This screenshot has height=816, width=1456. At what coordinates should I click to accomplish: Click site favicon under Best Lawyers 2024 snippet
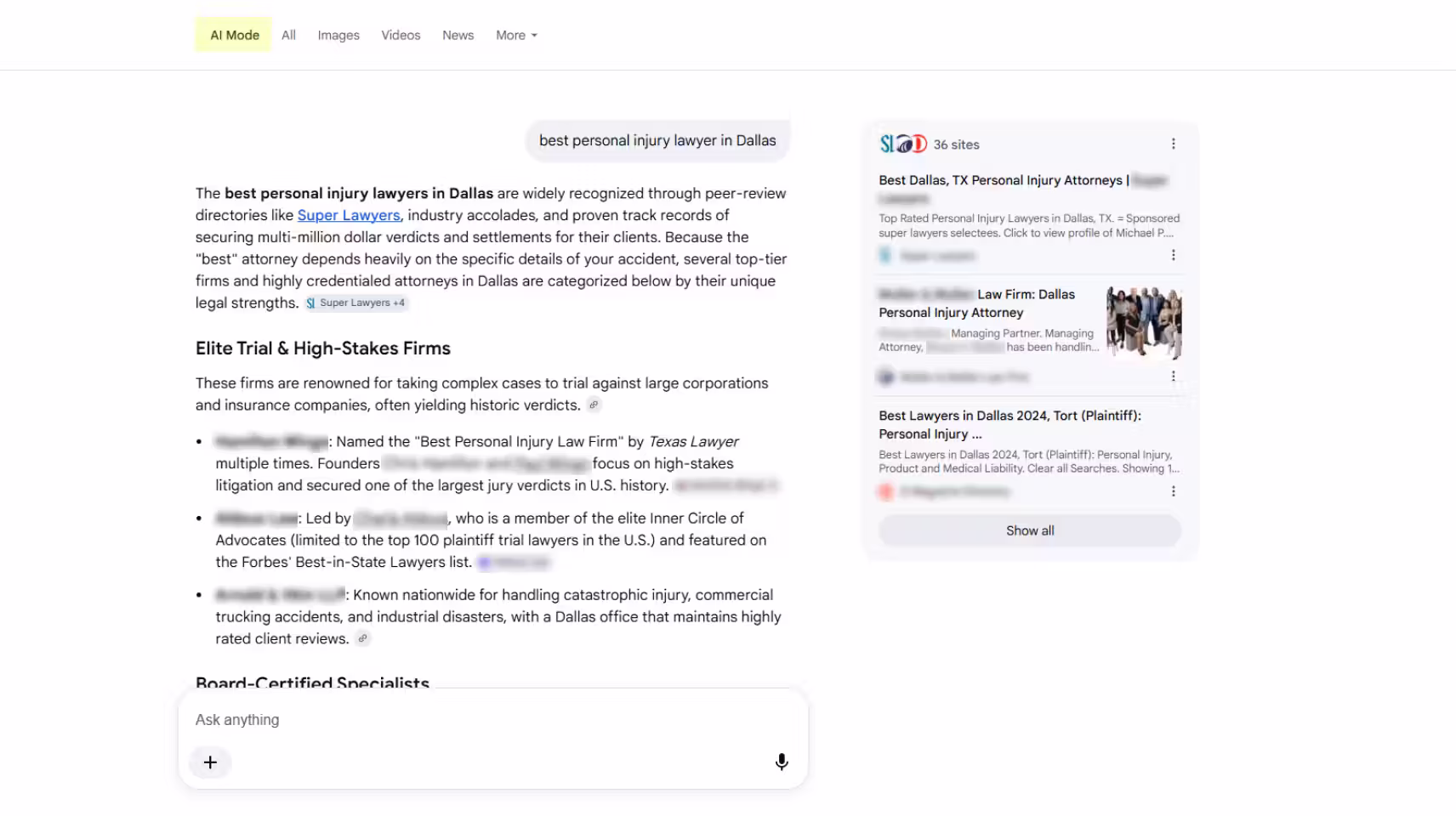click(885, 491)
